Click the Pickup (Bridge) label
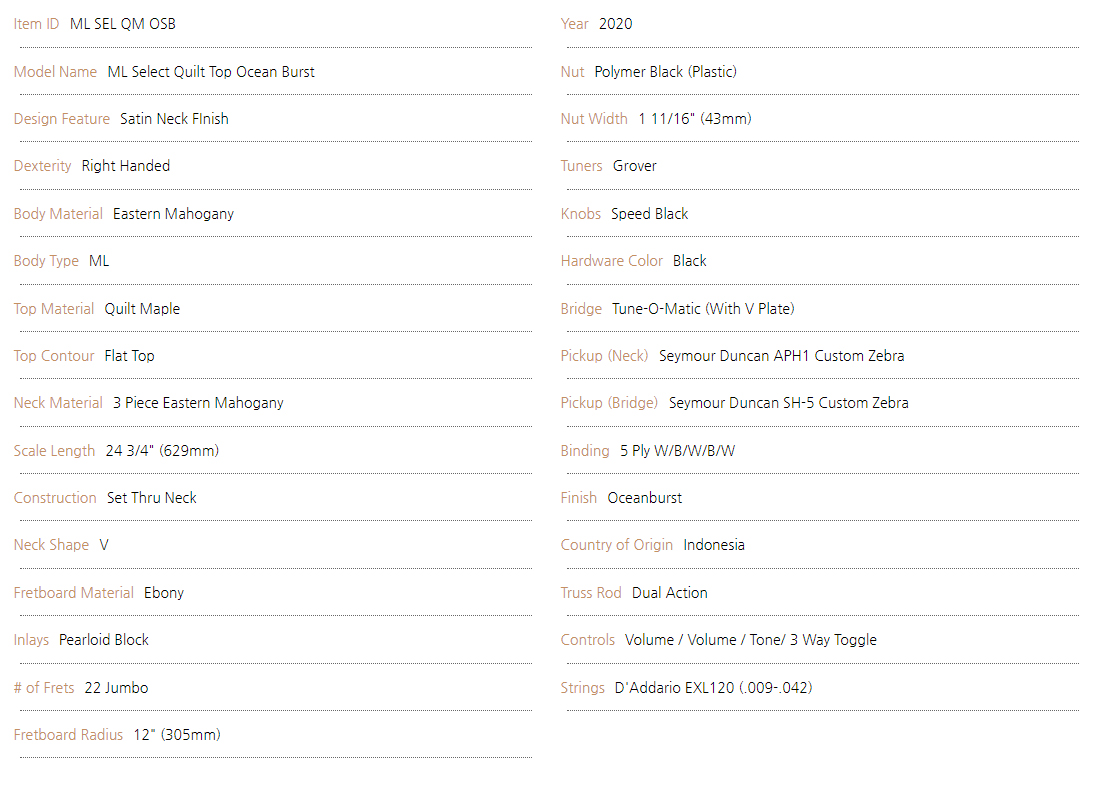The height and width of the screenshot is (793, 1106). [609, 403]
